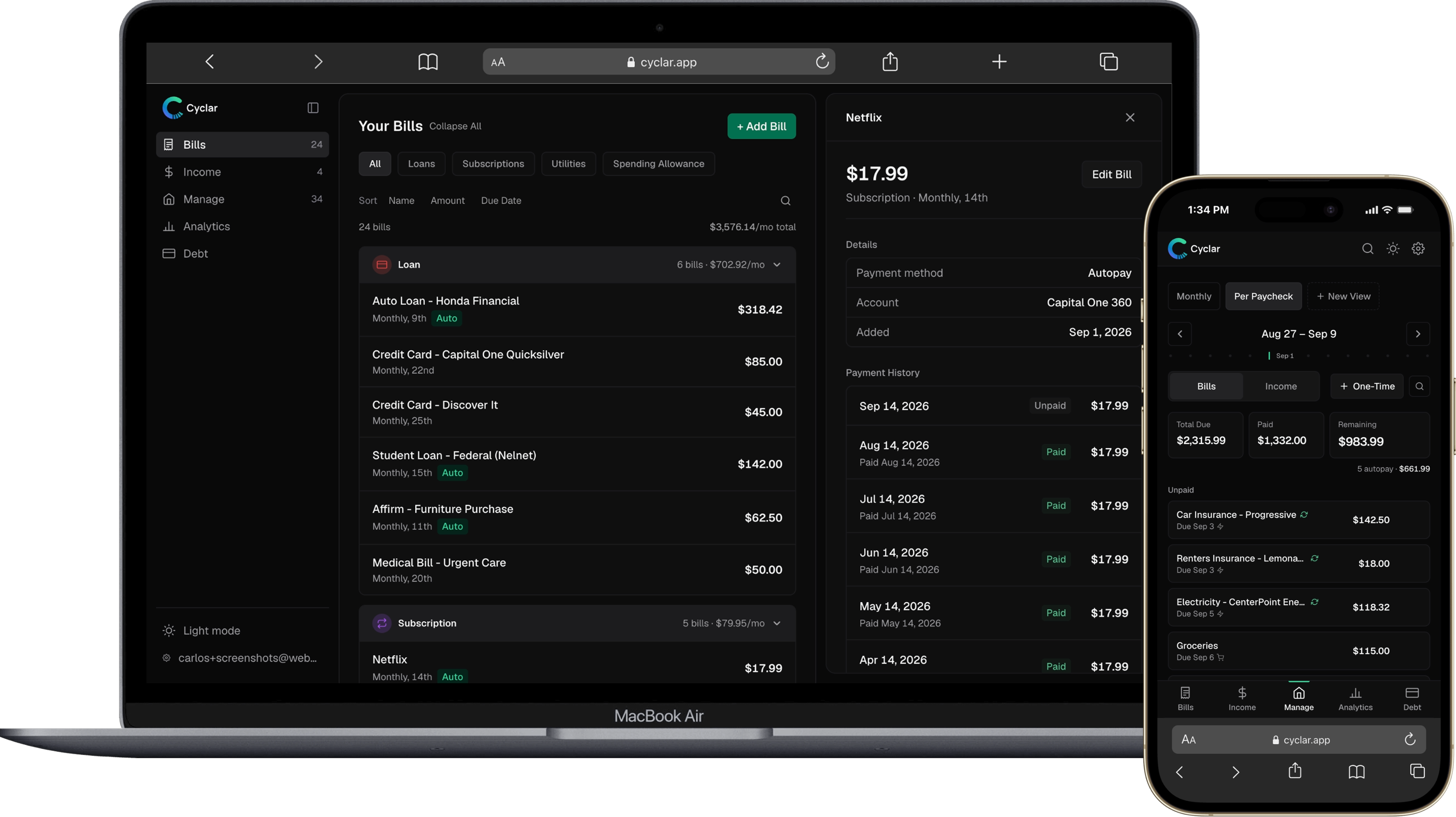
Task: Open Analytics in phone bottom navigation
Action: pyautogui.click(x=1355, y=698)
